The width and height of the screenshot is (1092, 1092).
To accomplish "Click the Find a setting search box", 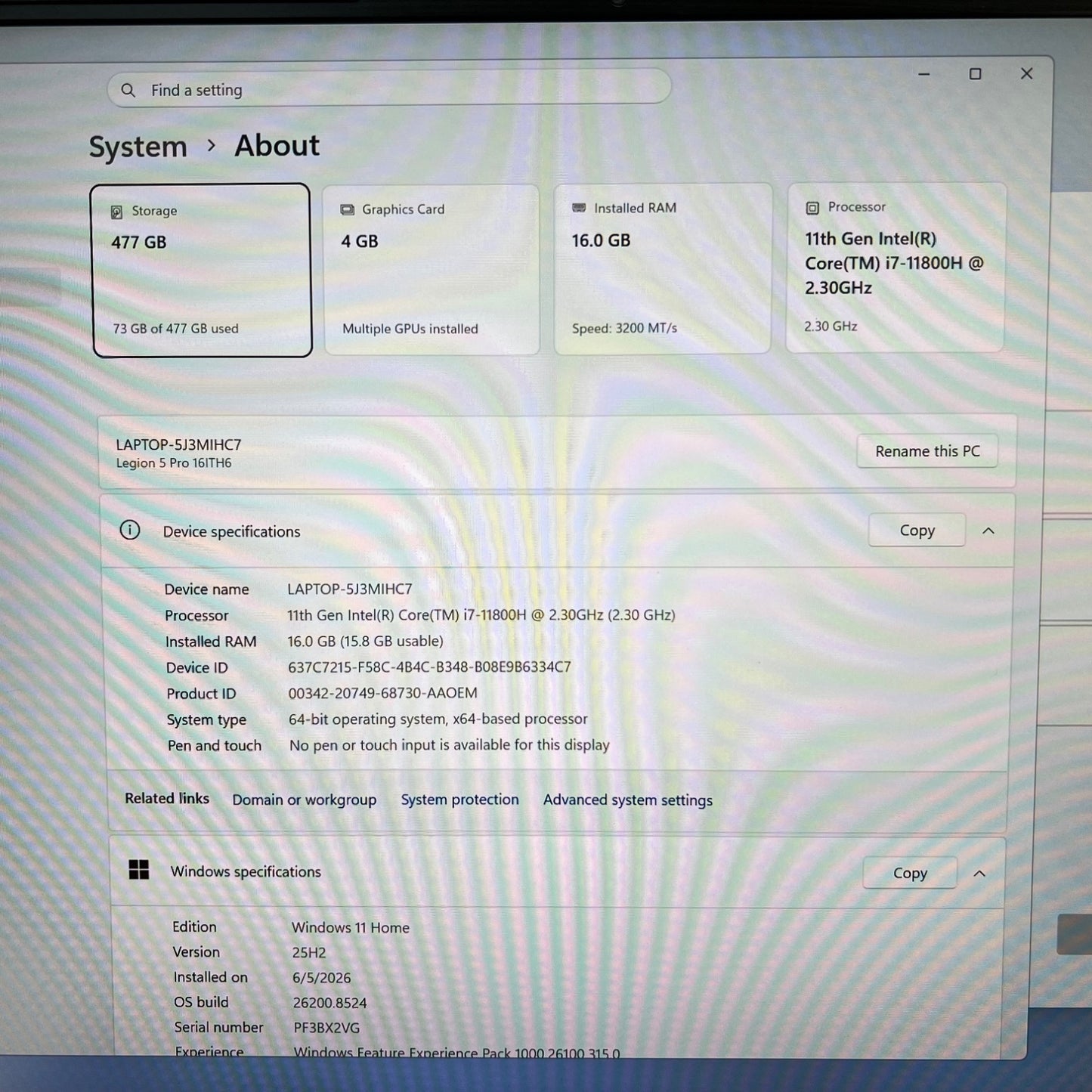I will 389,88.
